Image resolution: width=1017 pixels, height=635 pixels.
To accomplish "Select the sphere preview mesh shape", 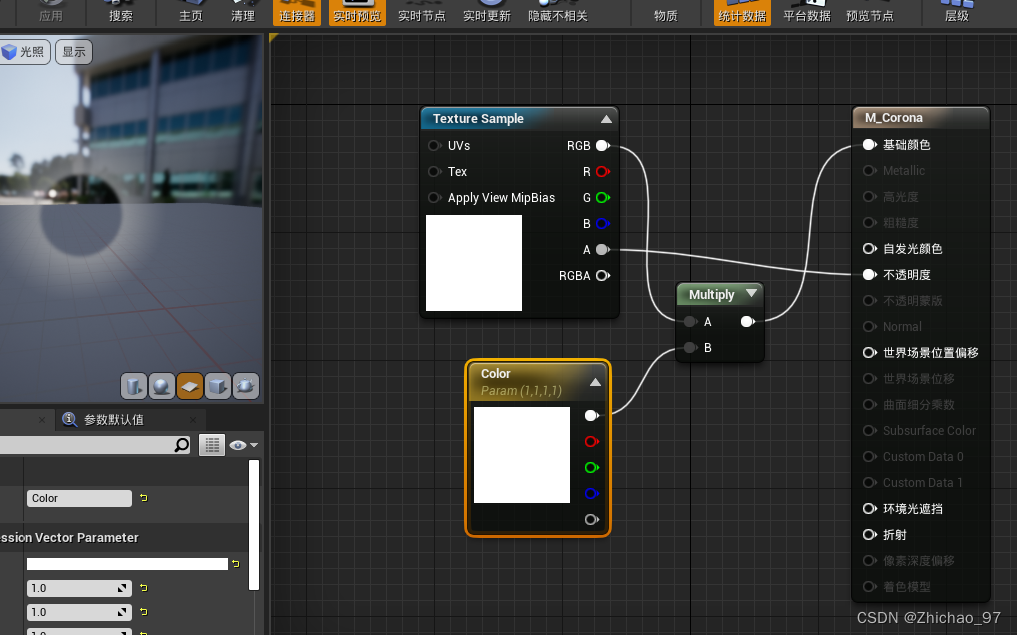I will point(160,386).
